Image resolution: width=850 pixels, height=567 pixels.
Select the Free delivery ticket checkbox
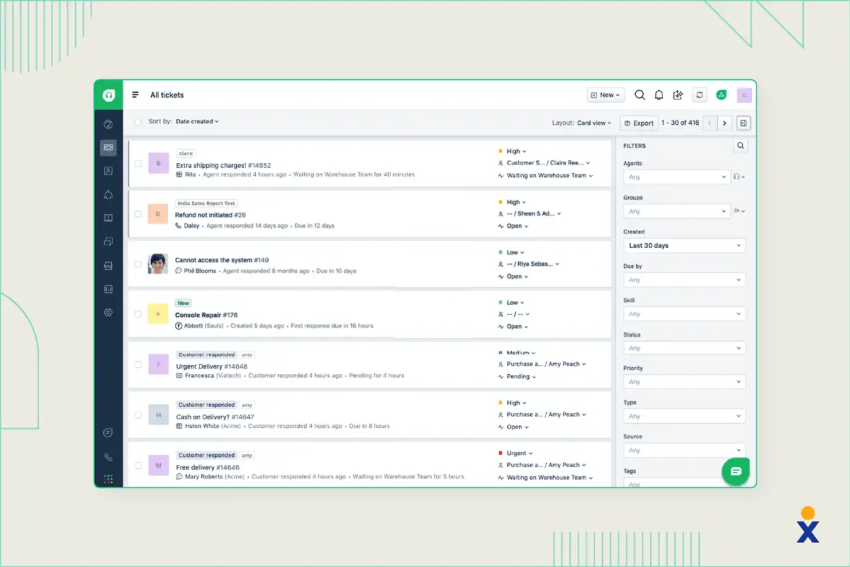(x=138, y=465)
